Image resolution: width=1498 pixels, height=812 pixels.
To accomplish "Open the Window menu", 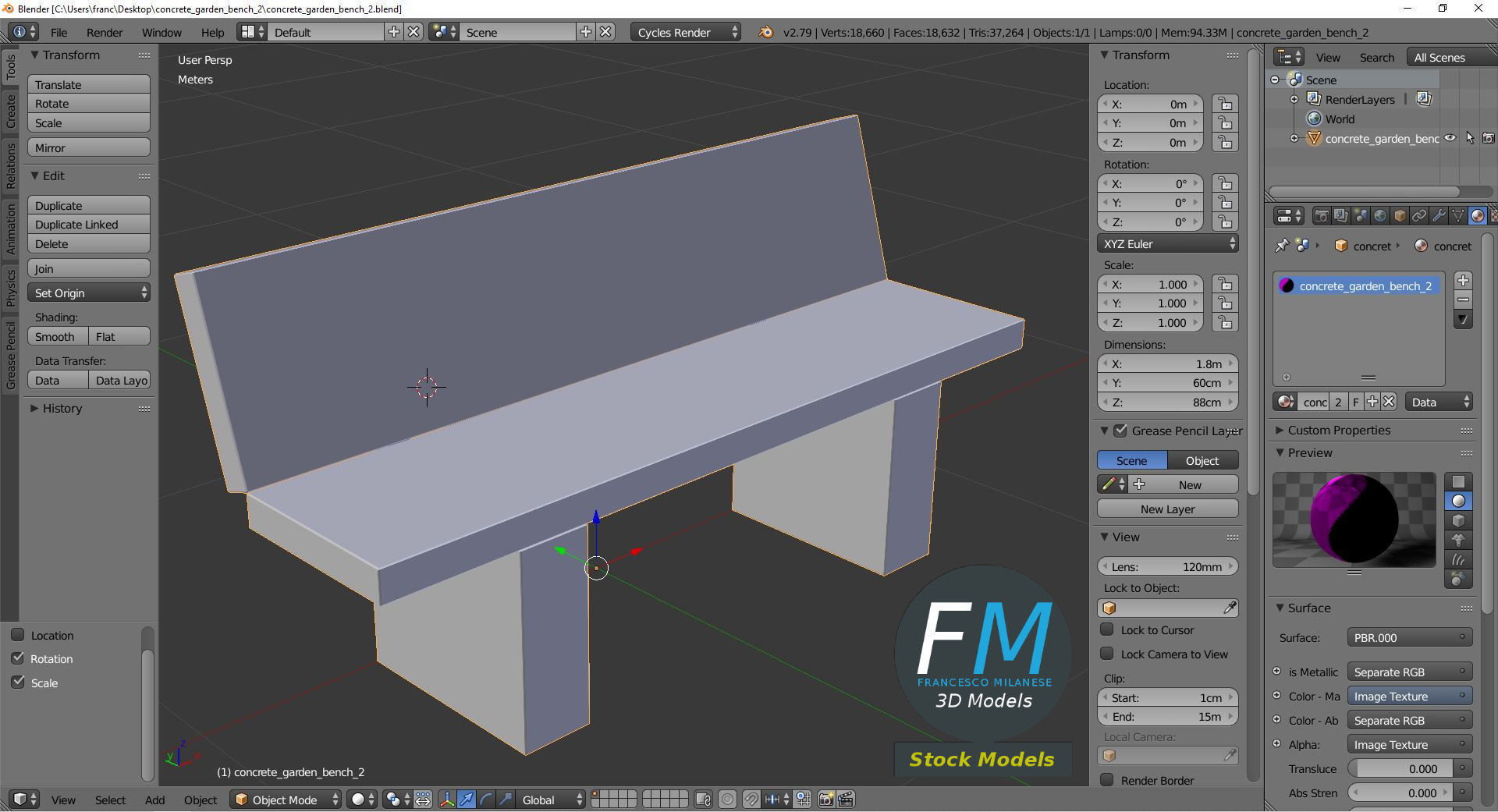I will [162, 32].
